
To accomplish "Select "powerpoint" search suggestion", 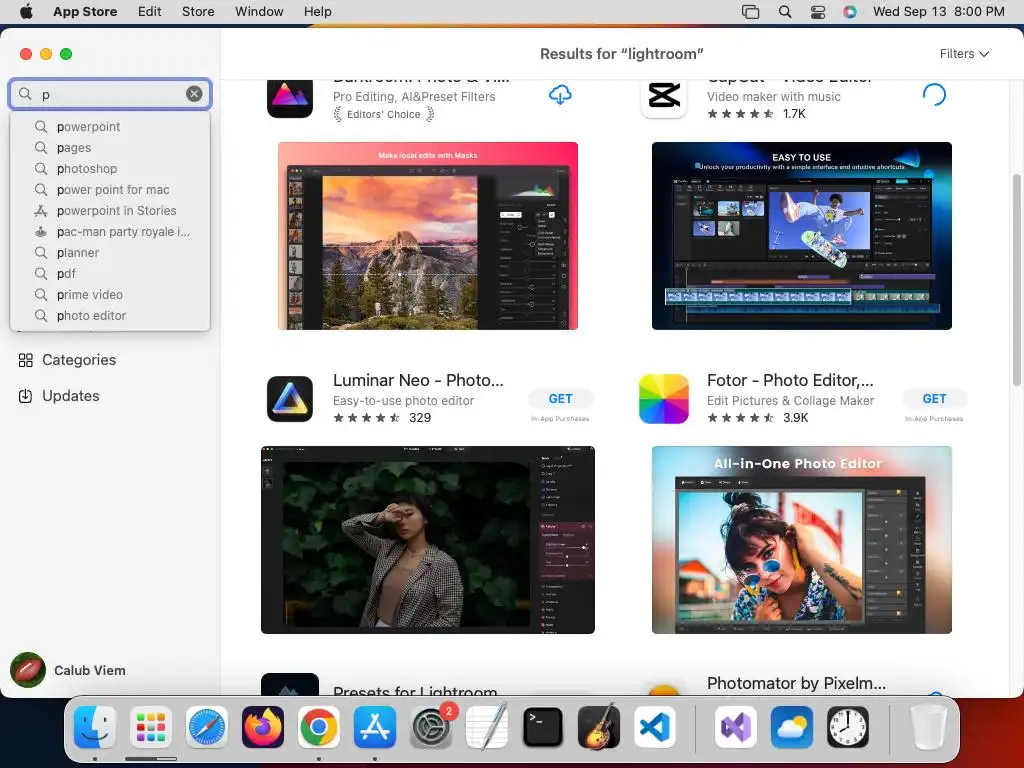I will pos(110,127).
